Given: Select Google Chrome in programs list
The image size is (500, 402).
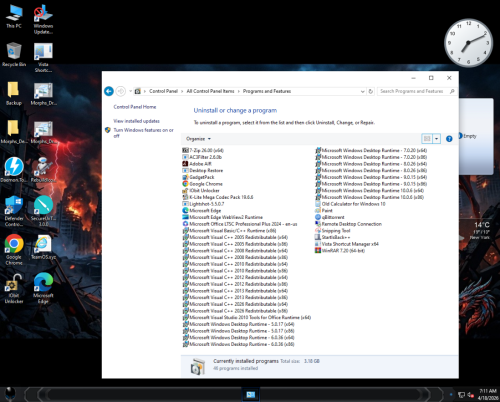Looking at the screenshot, I should click(202, 184).
